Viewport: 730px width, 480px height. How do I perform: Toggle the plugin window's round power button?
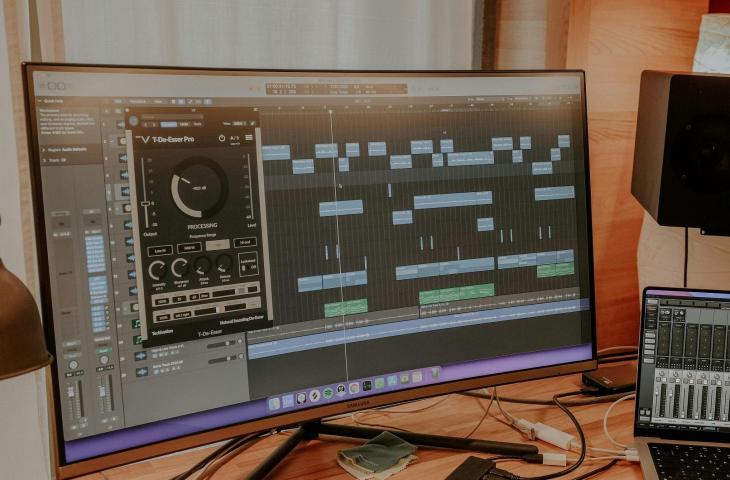tap(134, 121)
